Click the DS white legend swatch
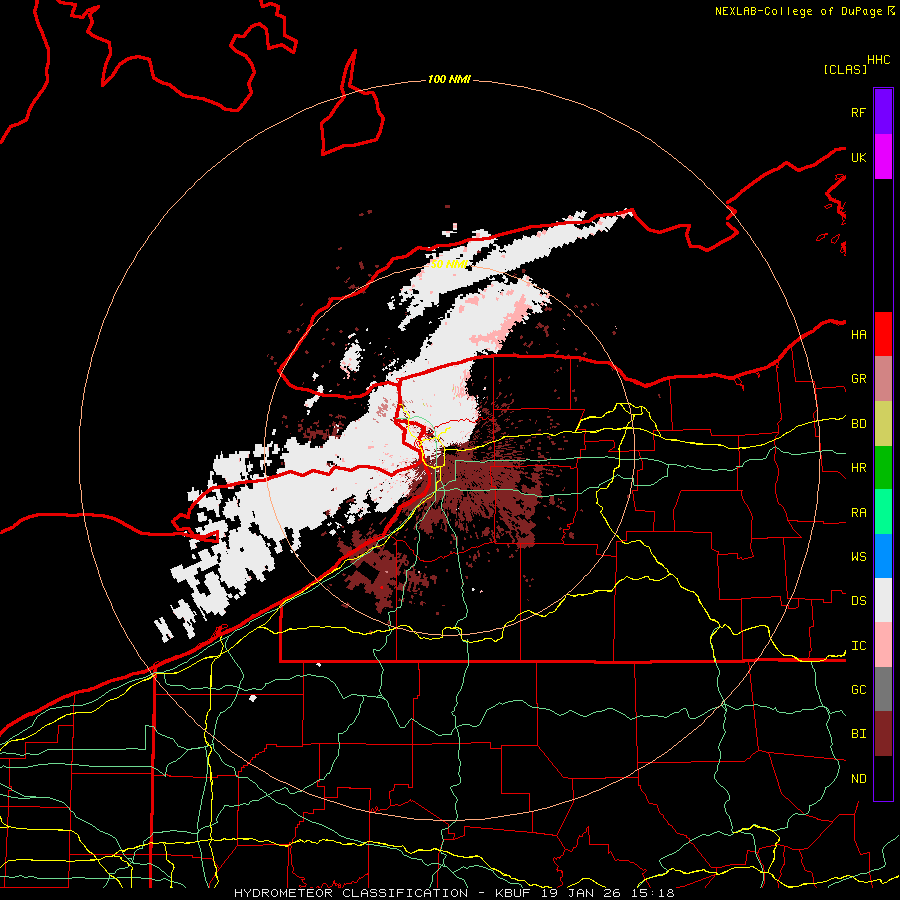900x900 pixels. (883, 600)
